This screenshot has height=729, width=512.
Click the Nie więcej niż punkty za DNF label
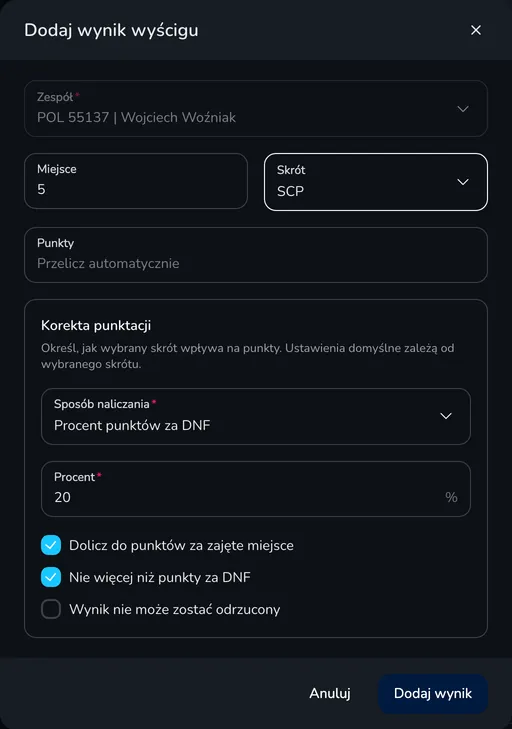(x=160, y=577)
